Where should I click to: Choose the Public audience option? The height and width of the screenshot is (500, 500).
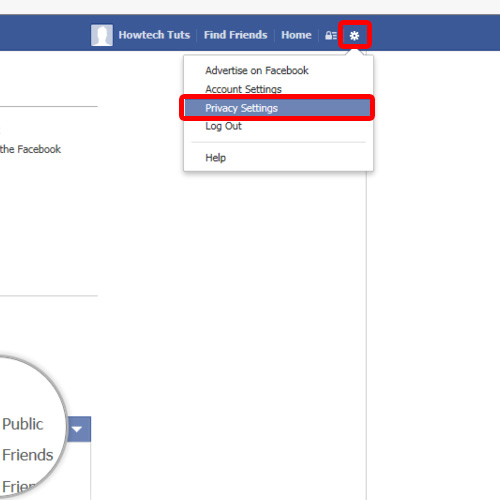click(x=23, y=424)
